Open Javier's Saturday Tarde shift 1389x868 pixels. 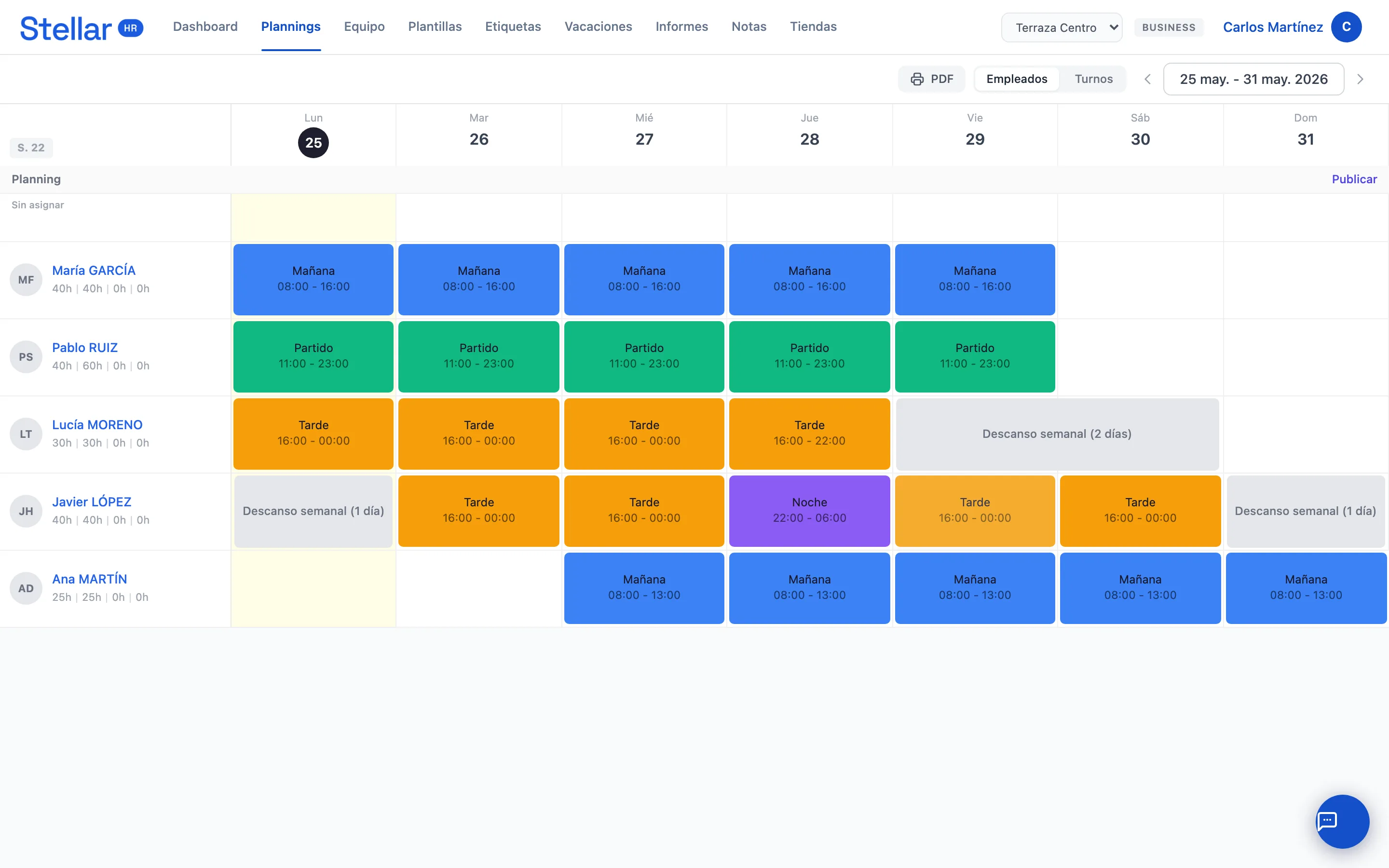[x=1140, y=511]
